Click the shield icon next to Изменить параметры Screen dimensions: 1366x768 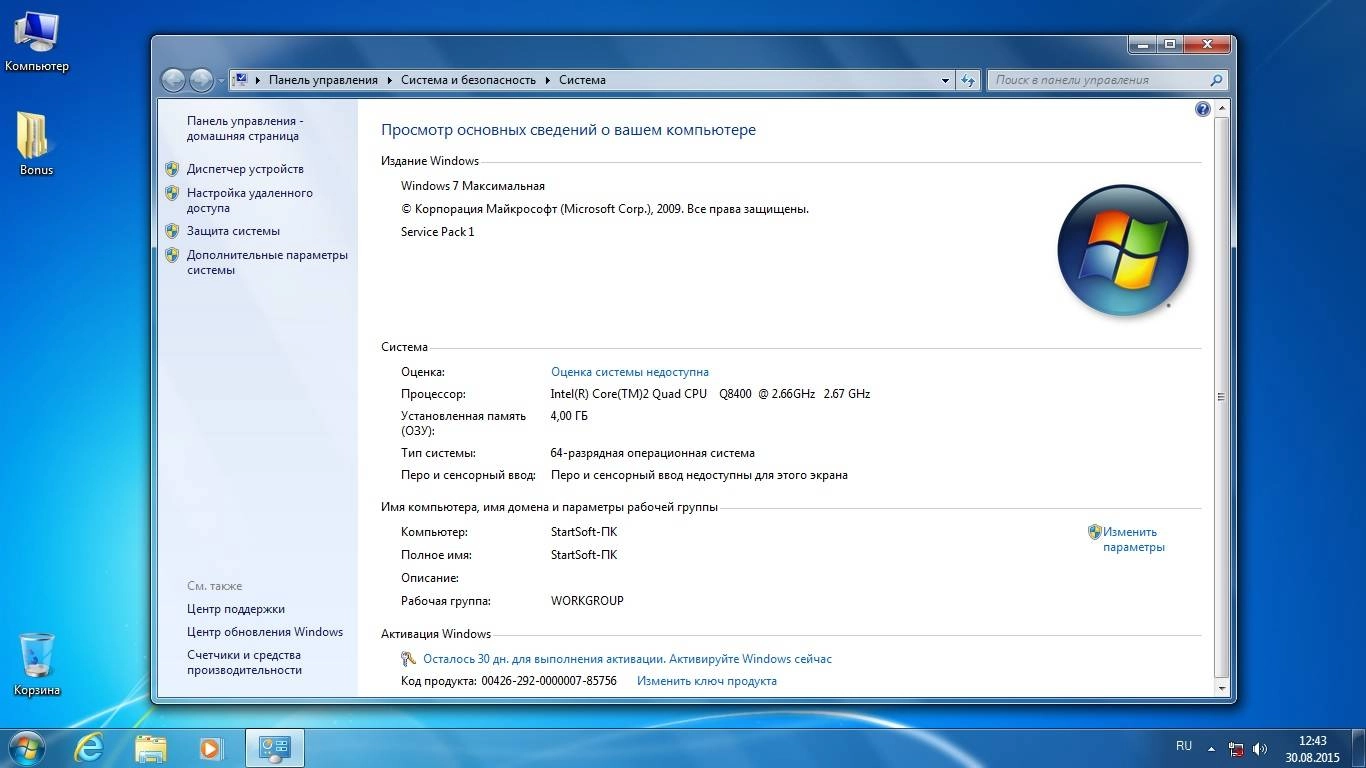tap(1095, 532)
